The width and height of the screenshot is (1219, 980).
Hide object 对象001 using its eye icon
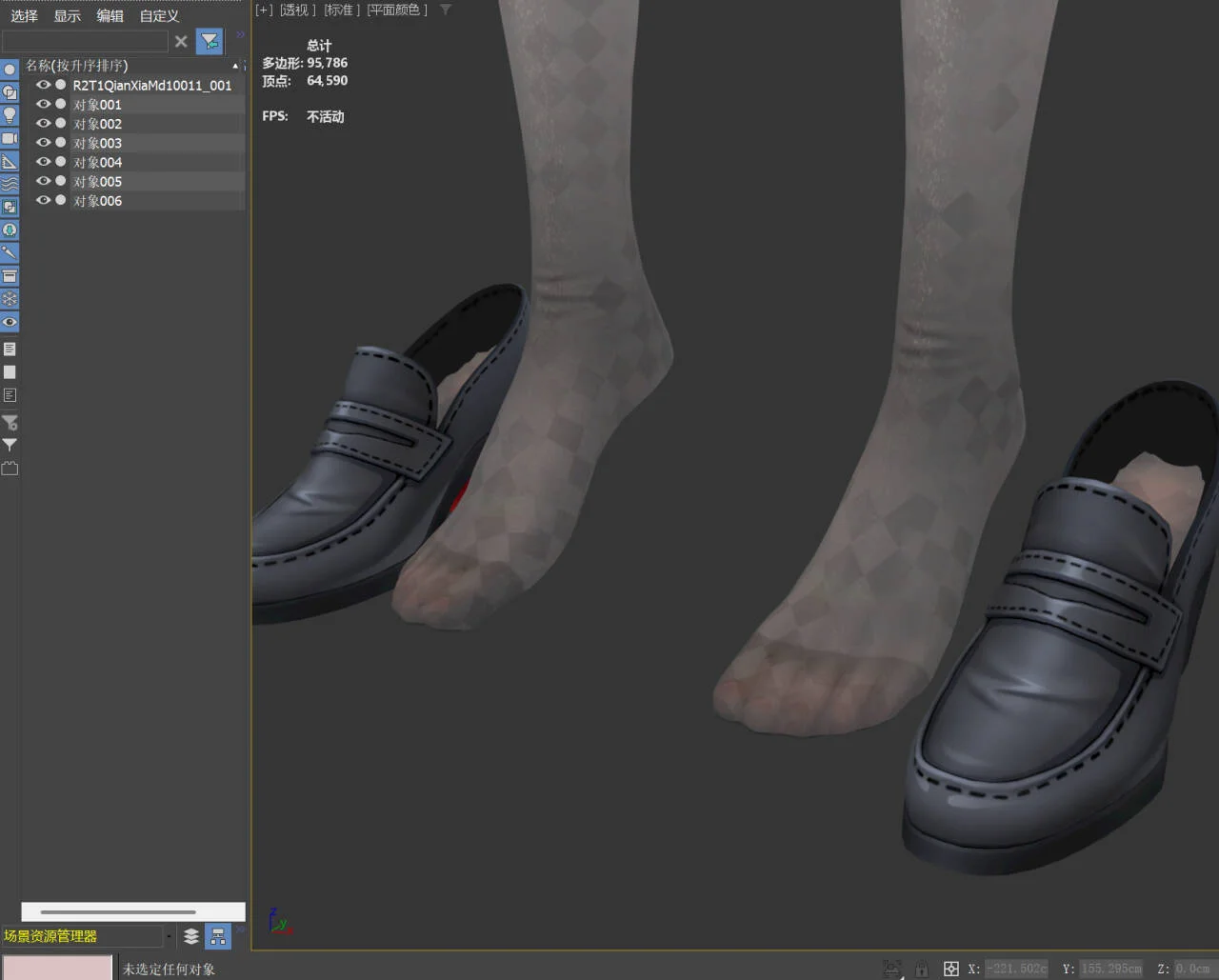[x=43, y=104]
